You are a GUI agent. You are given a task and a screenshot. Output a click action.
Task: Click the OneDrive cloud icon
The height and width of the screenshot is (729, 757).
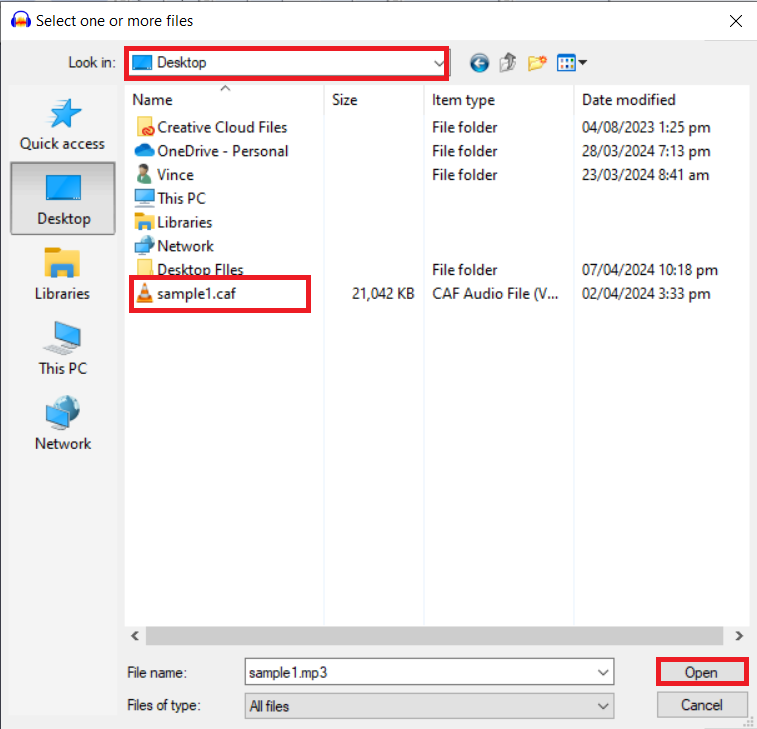[x=144, y=151]
